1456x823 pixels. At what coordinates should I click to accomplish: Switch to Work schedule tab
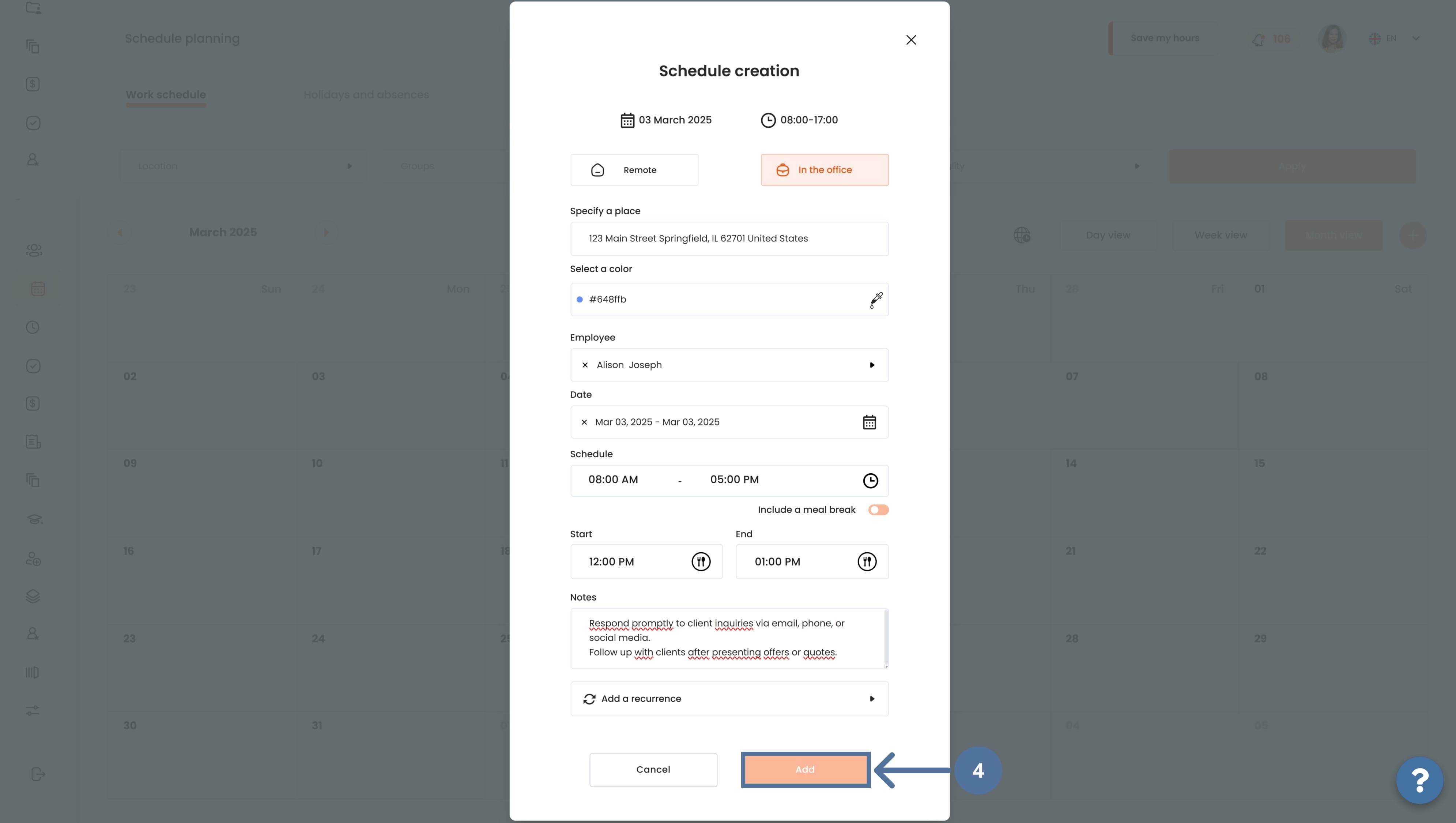point(166,95)
